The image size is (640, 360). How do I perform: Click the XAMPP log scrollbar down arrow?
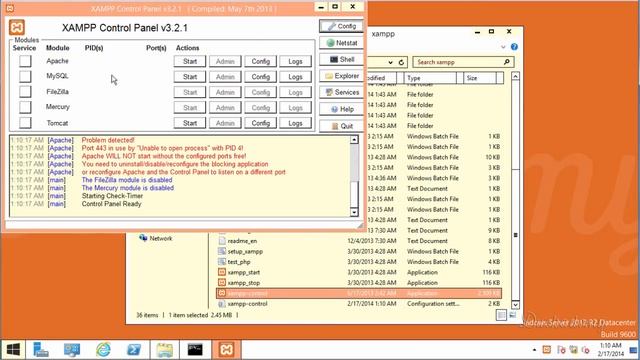[354, 212]
